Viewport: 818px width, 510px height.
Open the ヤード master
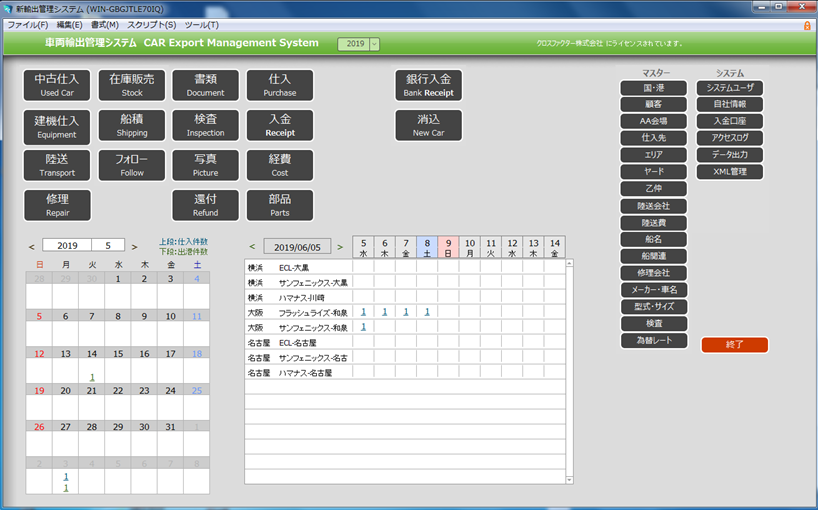pyautogui.click(x=654, y=171)
